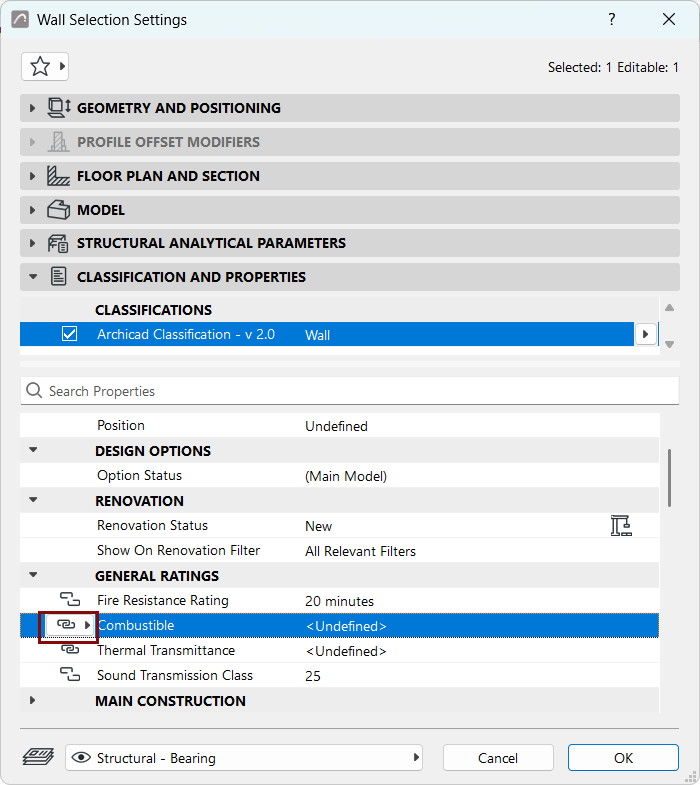Screen dimensions: 700x785
Task: Click the renovation icon in Renovation Status row
Action: (621, 526)
